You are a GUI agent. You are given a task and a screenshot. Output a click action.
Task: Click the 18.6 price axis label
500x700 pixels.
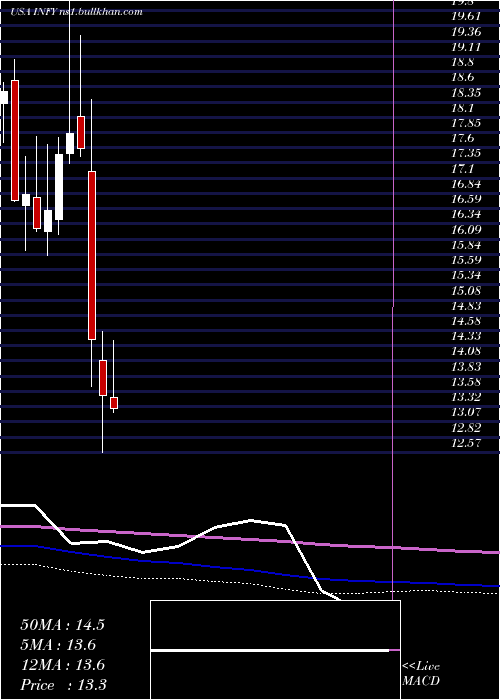point(462,77)
